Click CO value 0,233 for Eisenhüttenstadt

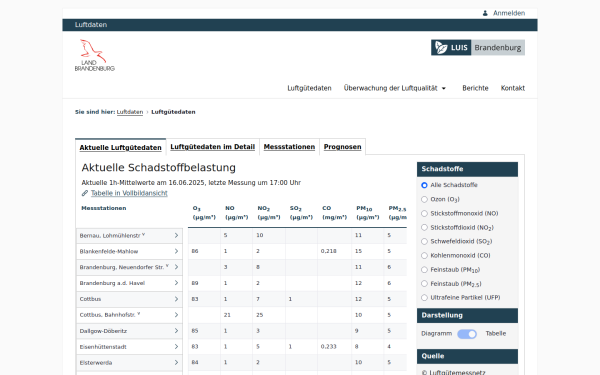click(x=329, y=347)
